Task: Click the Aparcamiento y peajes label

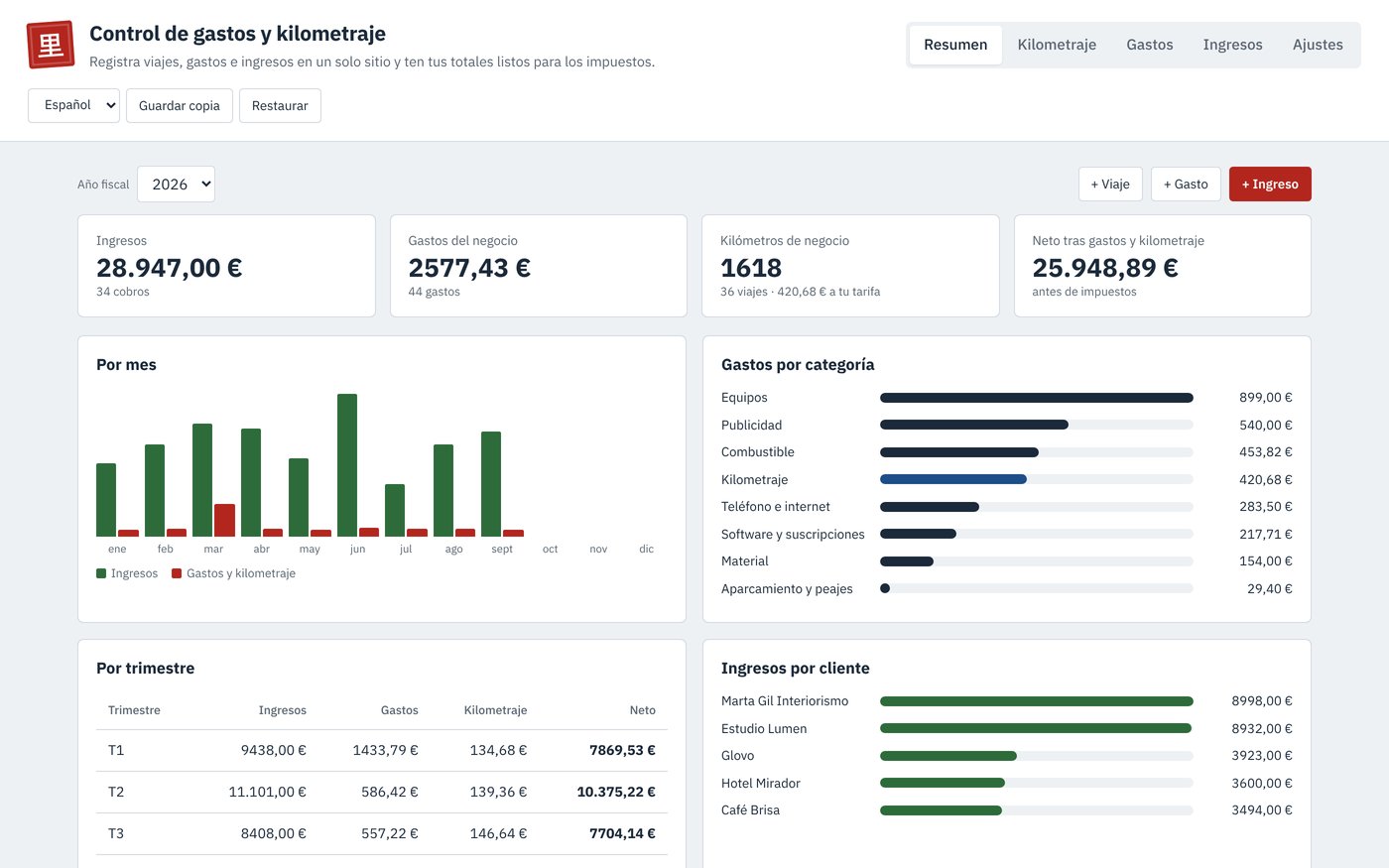Action: 787,588
